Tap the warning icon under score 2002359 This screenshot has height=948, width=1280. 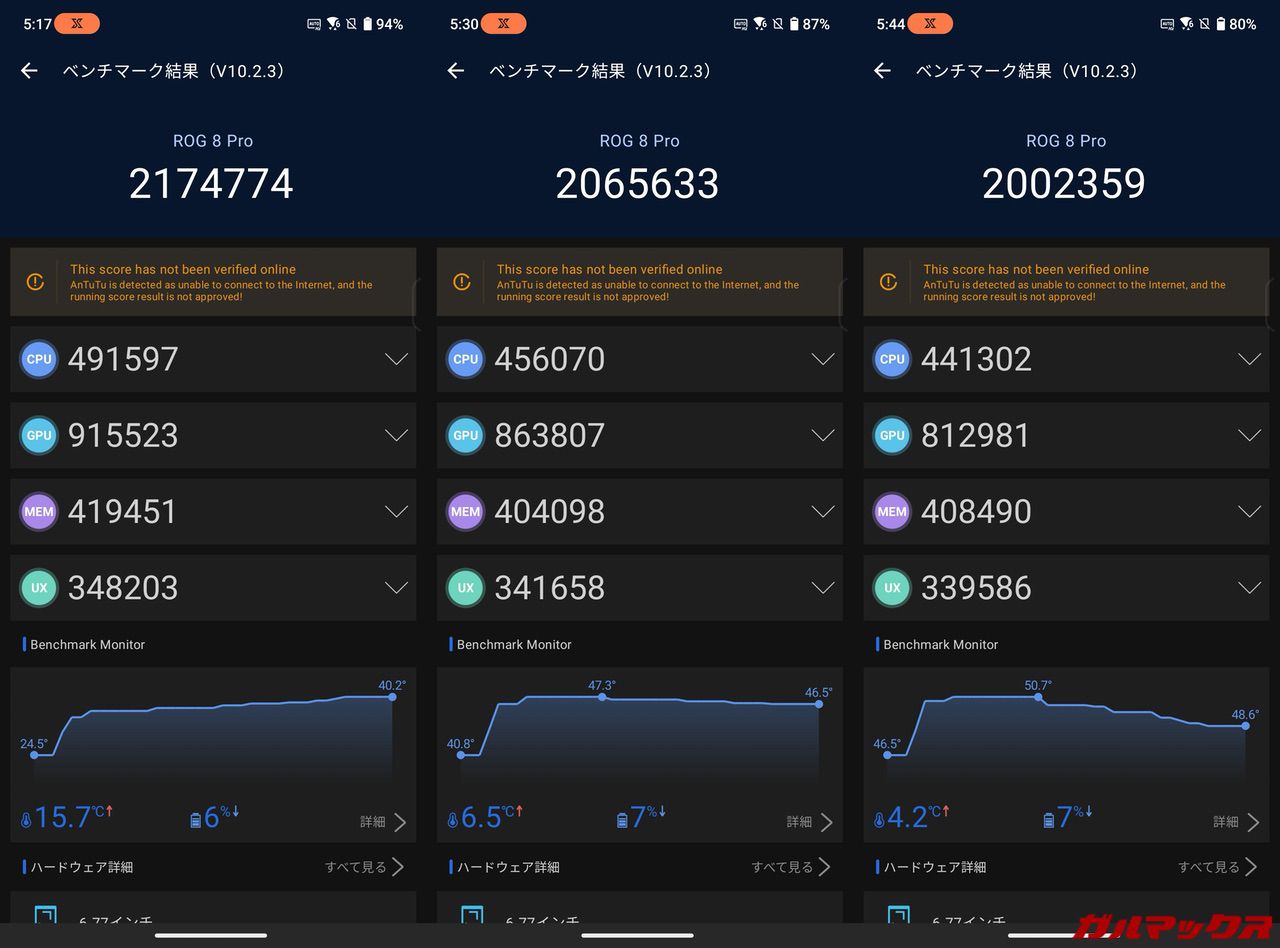tap(888, 283)
